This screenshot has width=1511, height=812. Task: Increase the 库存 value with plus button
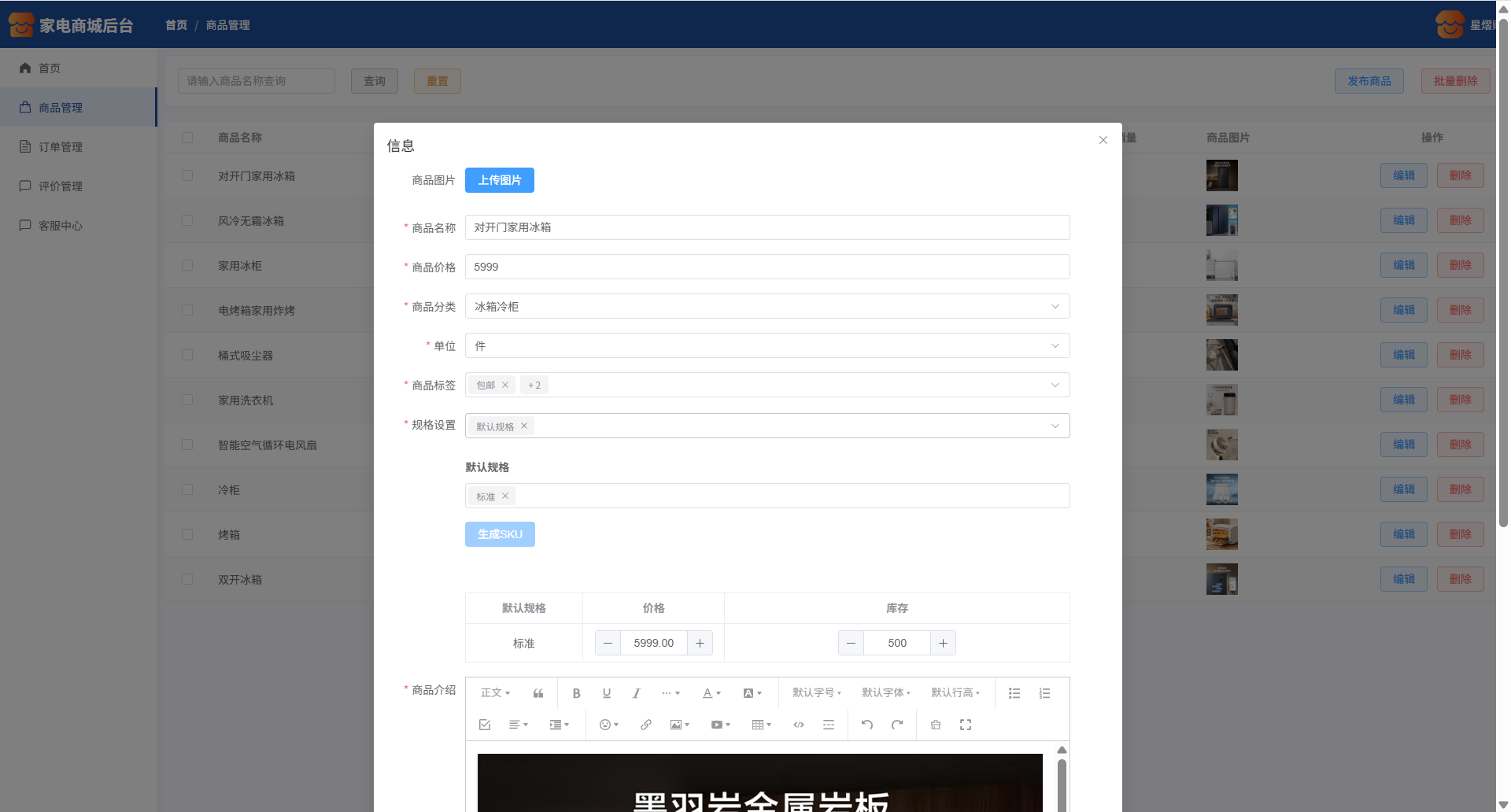[x=943, y=643]
